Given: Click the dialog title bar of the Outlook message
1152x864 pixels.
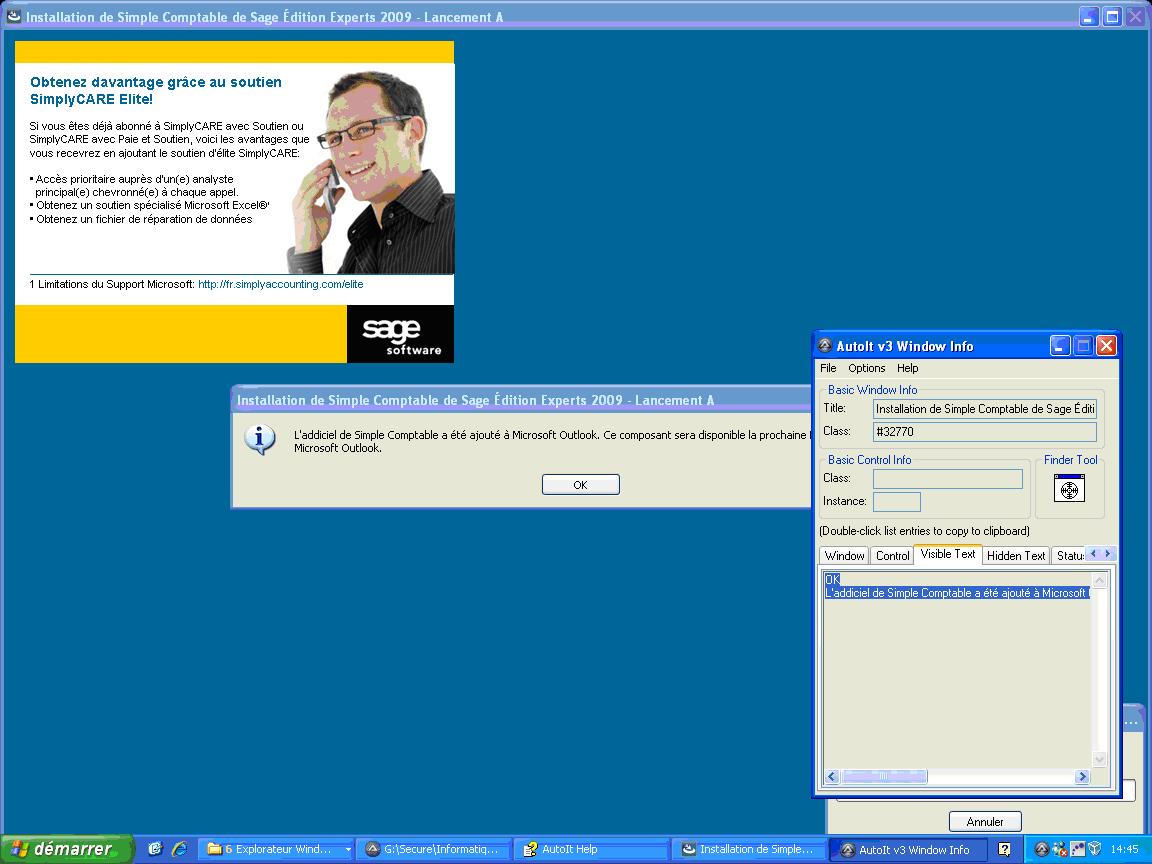Looking at the screenshot, I should point(522,400).
